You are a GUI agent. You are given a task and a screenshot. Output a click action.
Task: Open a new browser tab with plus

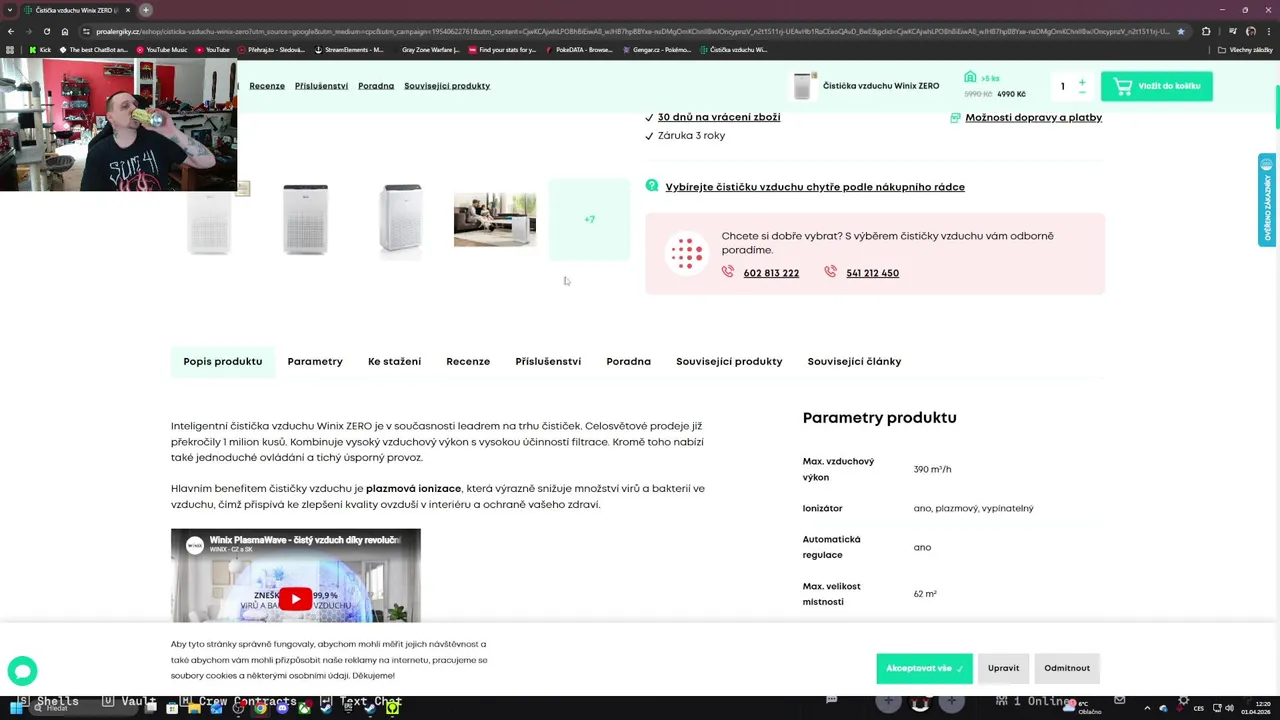pyautogui.click(x=145, y=10)
